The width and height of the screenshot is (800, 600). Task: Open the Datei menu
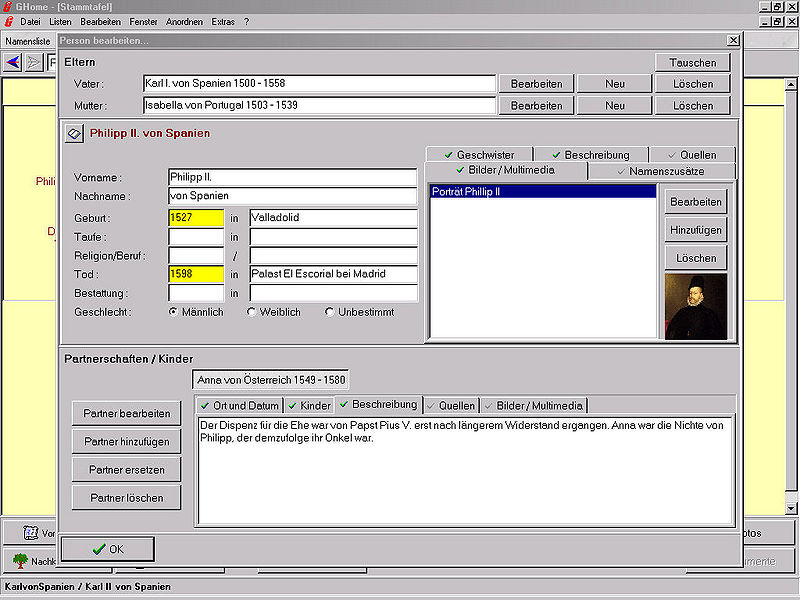coord(31,21)
